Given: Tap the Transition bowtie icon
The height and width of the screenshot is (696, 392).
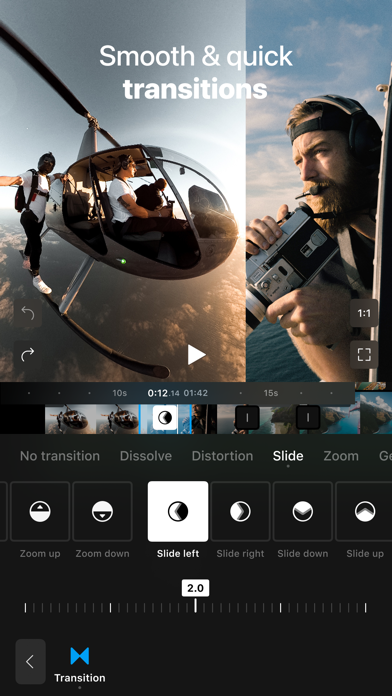Looking at the screenshot, I should tap(80, 656).
